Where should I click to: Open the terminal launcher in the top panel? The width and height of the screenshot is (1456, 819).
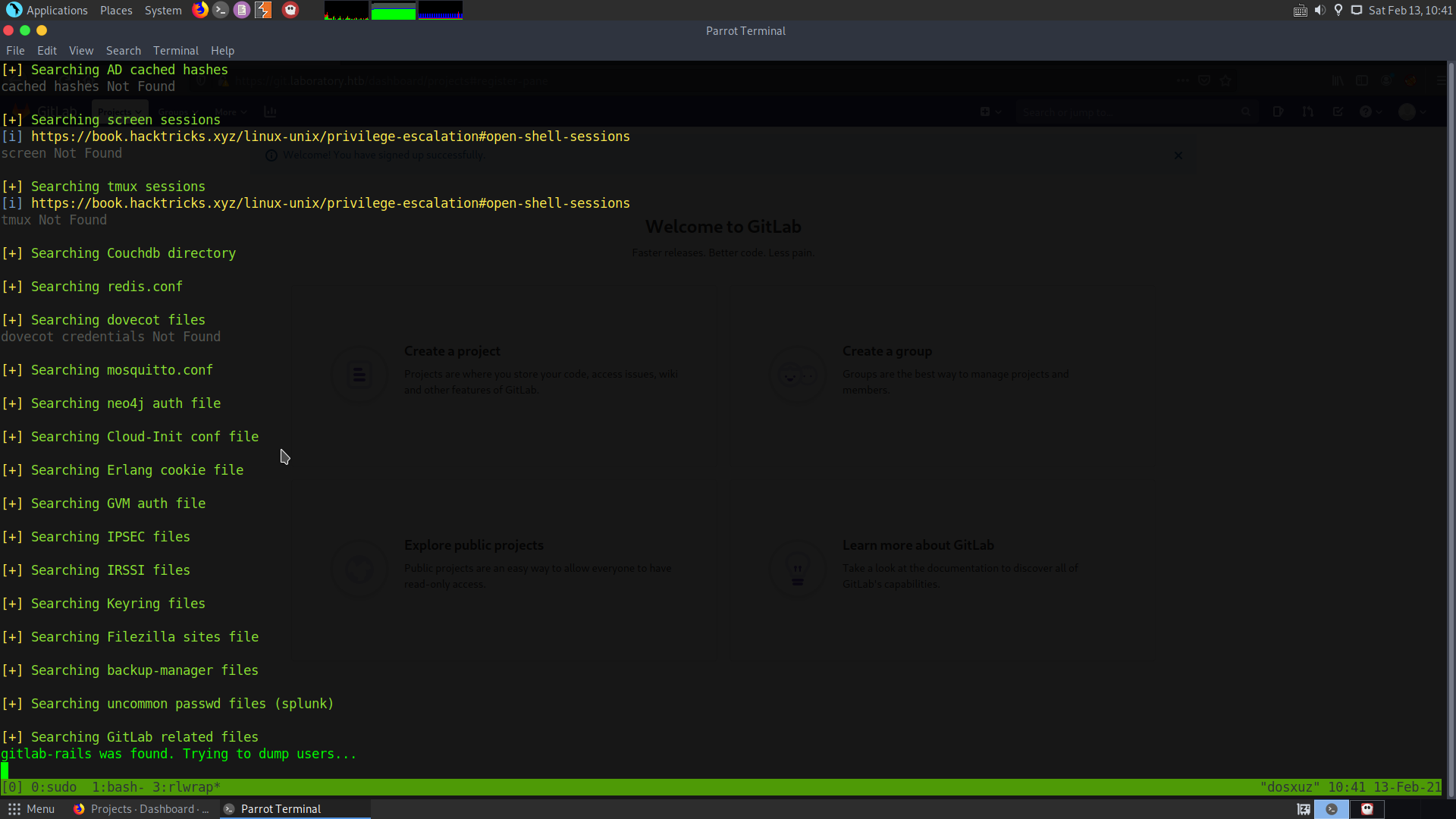coord(221,10)
